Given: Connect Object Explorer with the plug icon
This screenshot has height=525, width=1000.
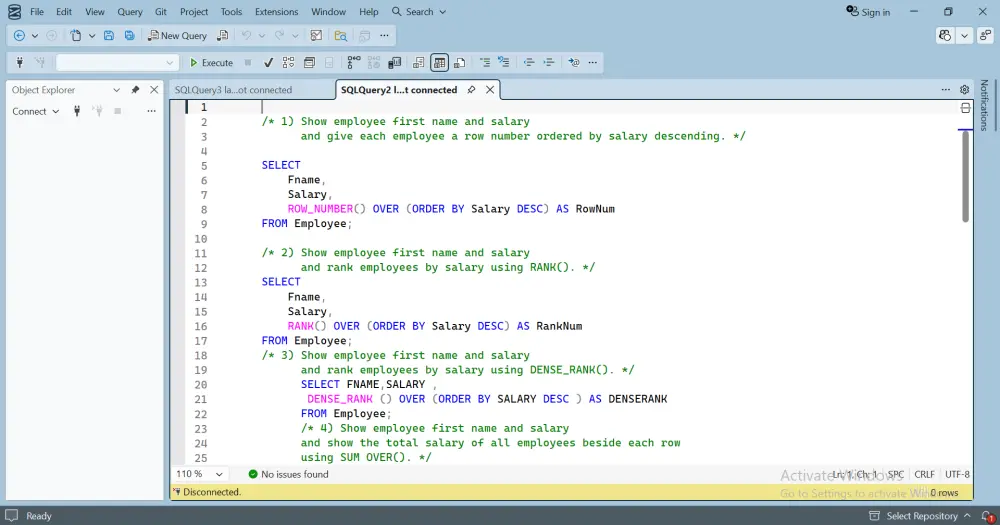Looking at the screenshot, I should click(x=77, y=111).
